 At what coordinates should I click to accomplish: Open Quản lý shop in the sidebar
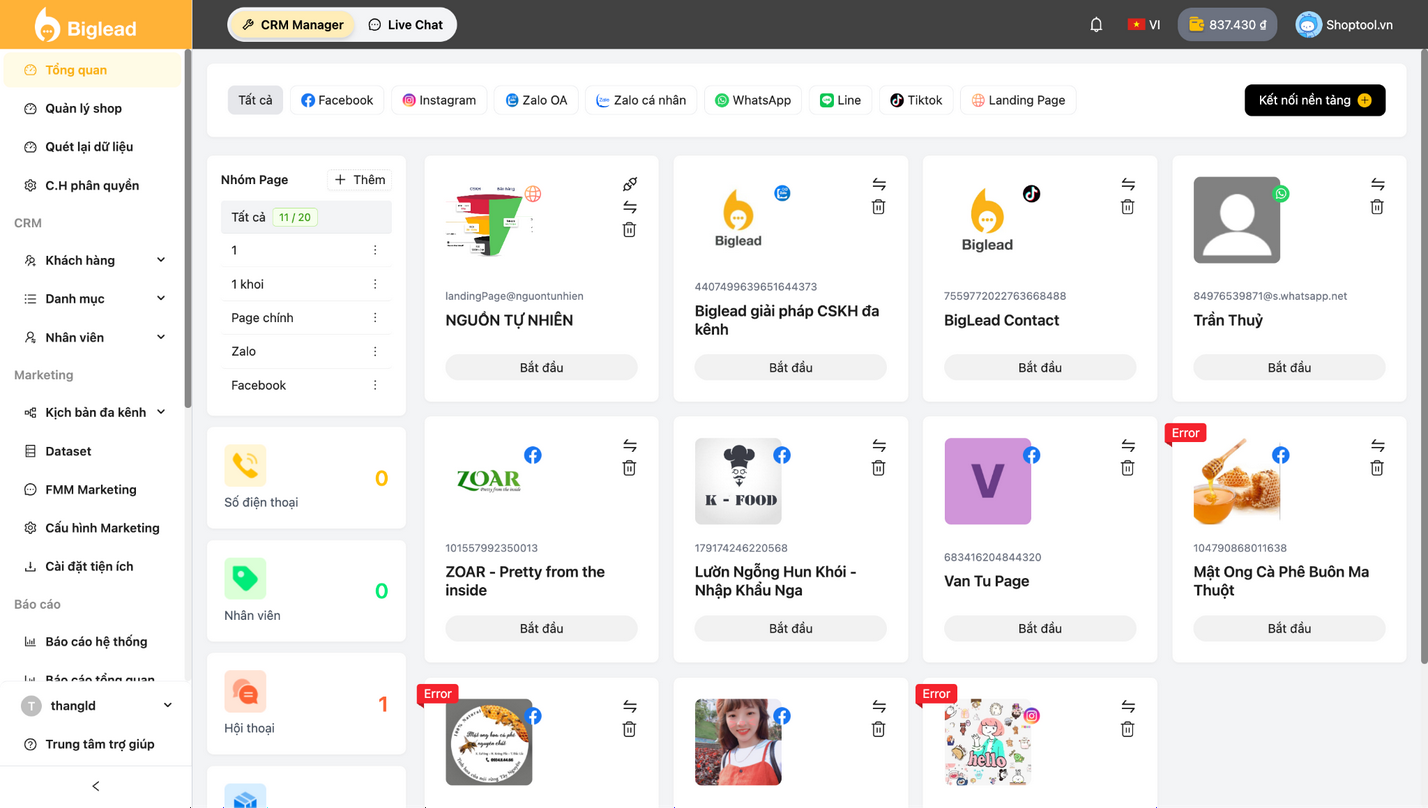tap(83, 108)
